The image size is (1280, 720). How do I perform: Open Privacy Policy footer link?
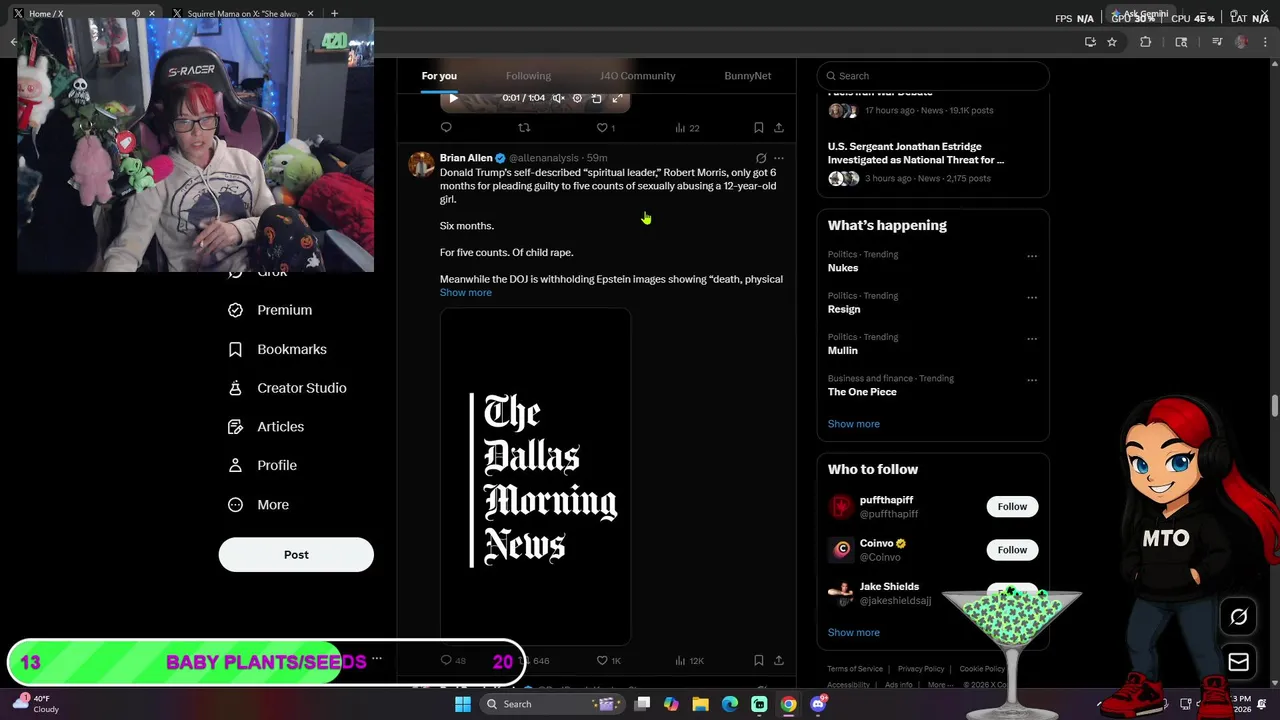click(921, 669)
